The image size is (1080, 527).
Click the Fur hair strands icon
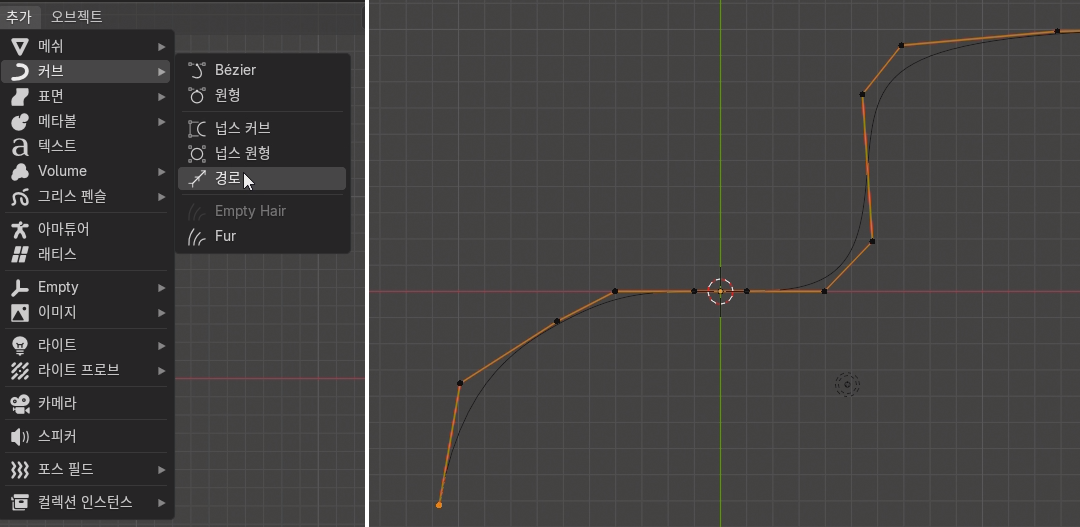[197, 237]
